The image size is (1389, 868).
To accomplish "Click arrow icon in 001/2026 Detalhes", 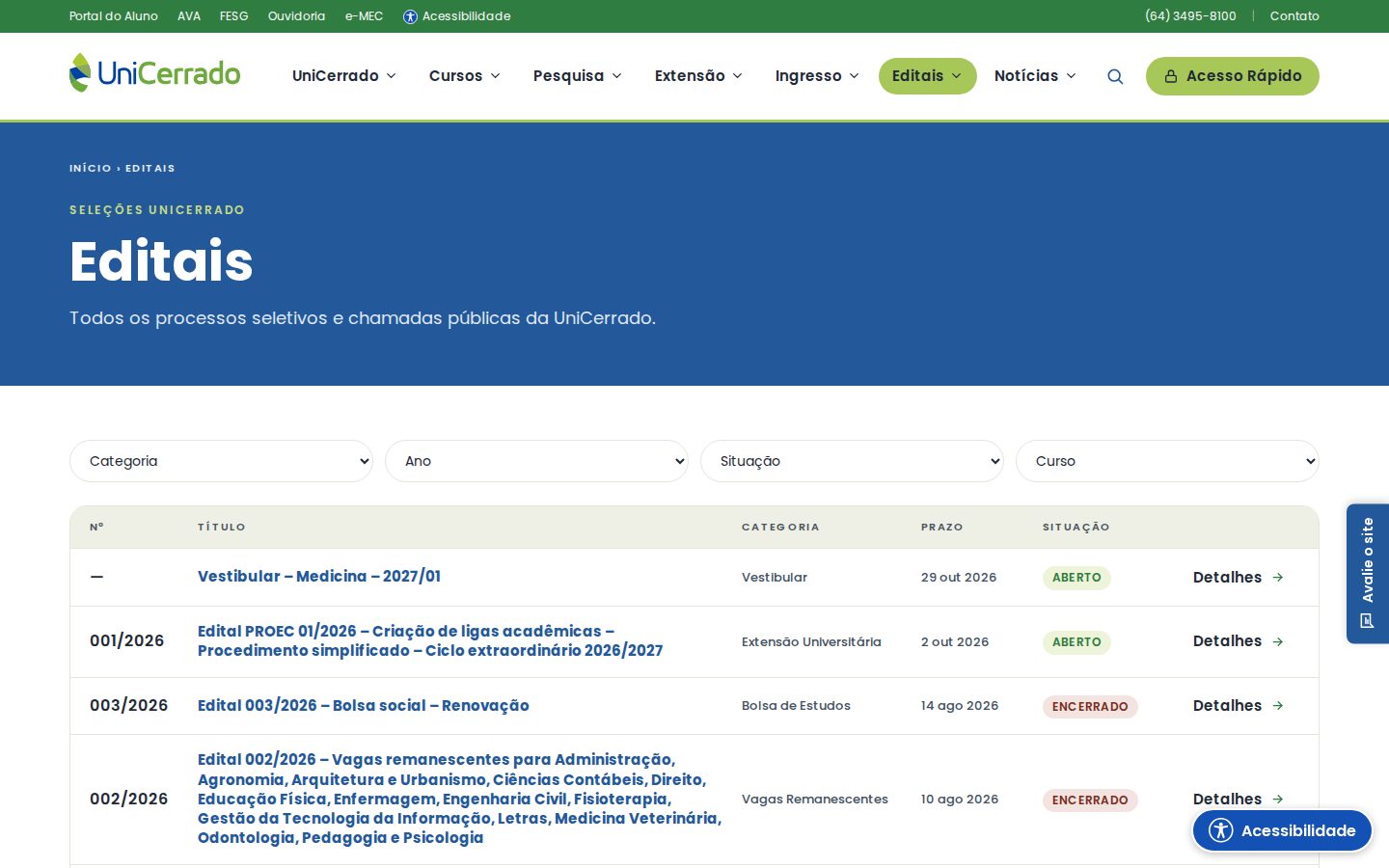I will coord(1278,641).
